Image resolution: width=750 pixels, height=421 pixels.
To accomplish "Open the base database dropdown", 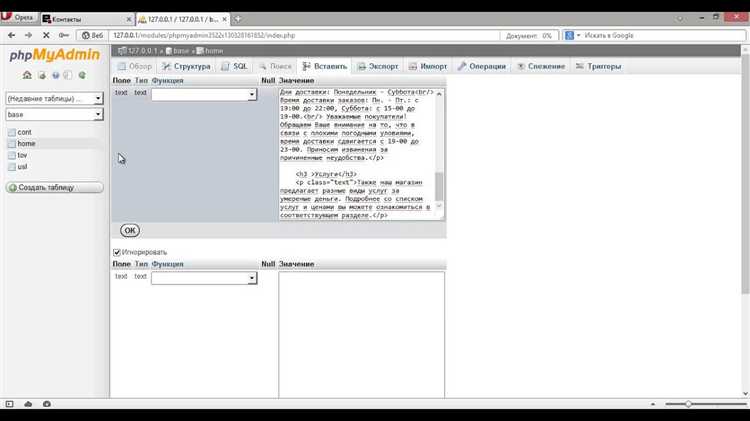I will [x=54, y=115].
